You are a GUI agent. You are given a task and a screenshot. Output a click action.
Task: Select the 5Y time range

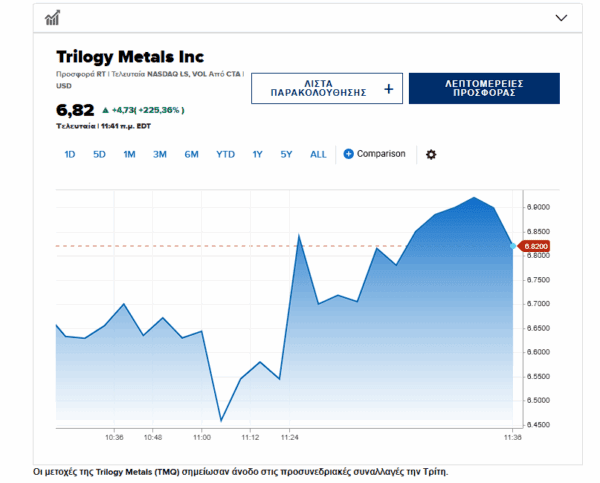coord(286,154)
